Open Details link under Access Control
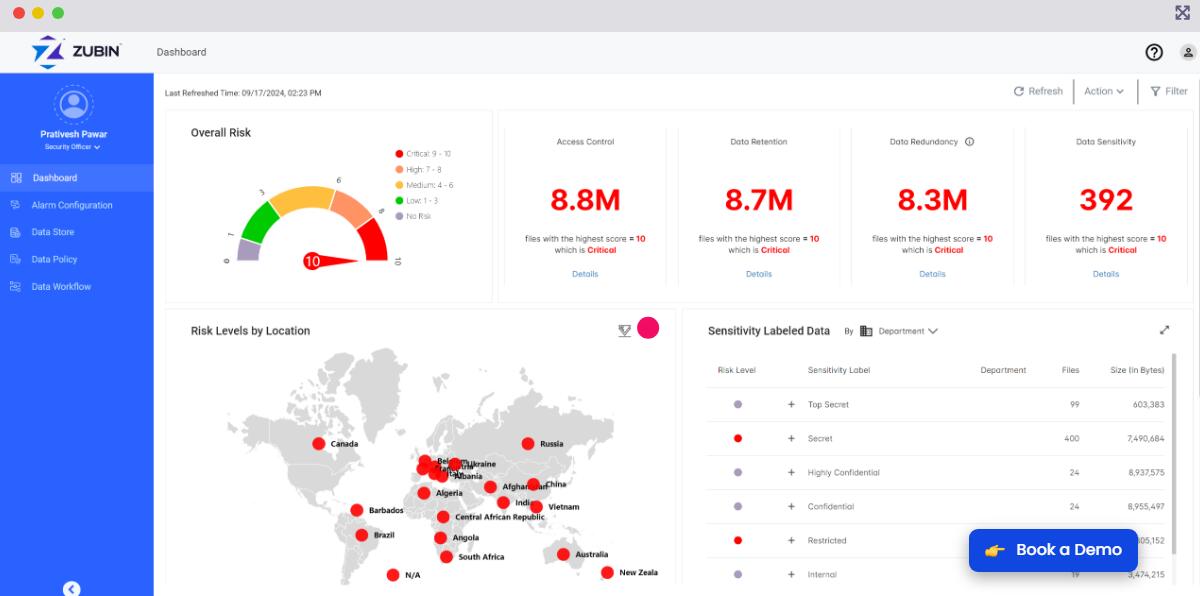Screen dimensions: 1200x596 585,274
